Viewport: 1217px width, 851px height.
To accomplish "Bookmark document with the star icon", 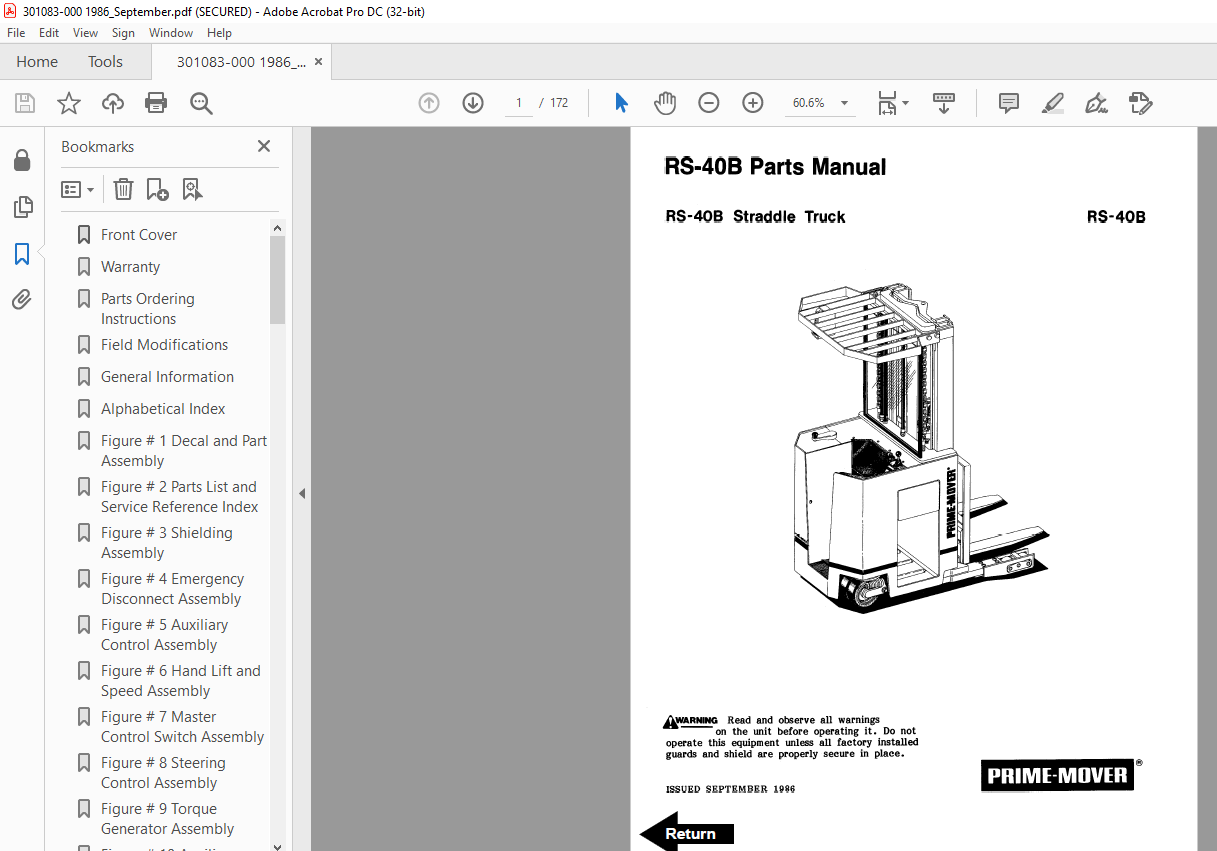I will tap(69, 103).
